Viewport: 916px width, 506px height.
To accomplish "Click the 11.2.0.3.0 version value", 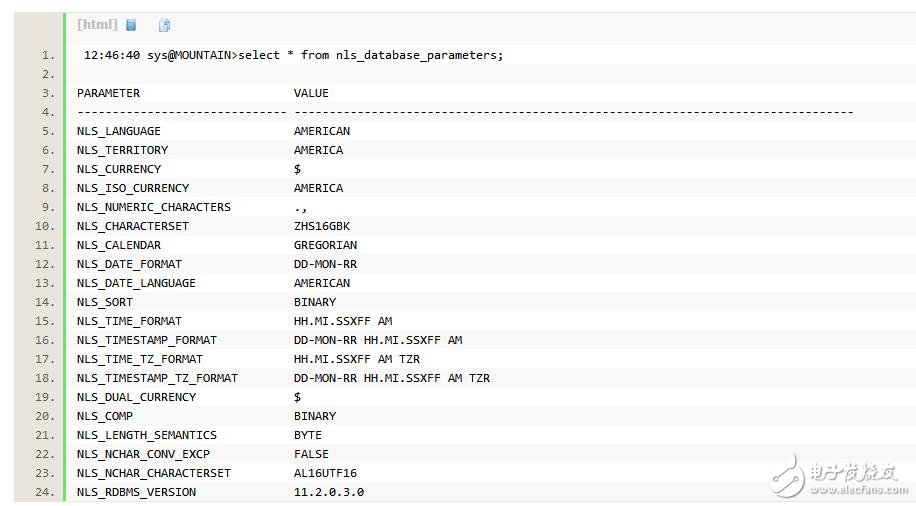I will click(328, 492).
